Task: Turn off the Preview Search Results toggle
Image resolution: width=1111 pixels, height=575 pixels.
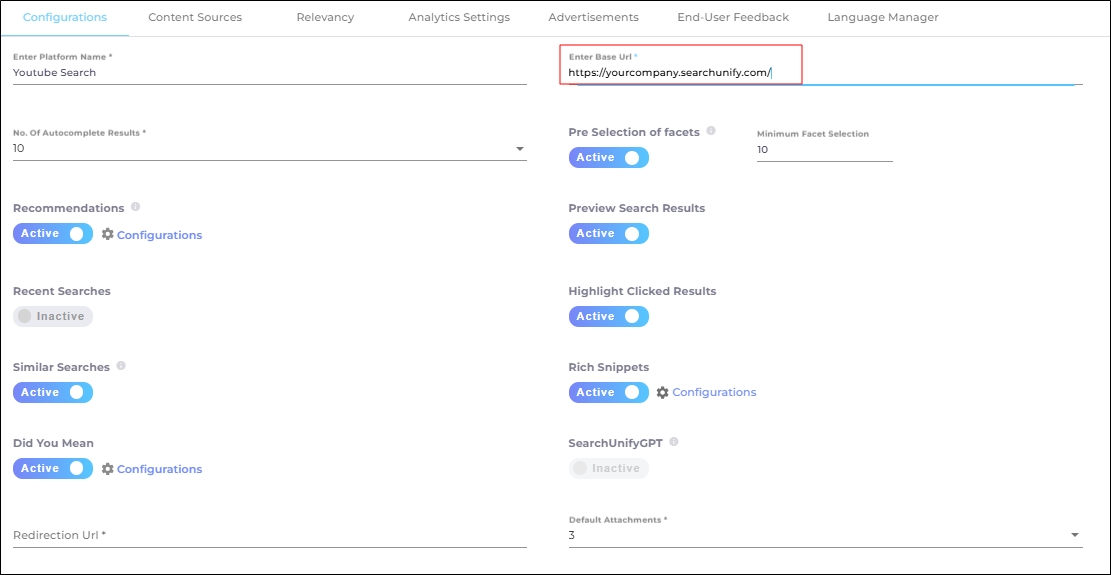Action: point(608,233)
